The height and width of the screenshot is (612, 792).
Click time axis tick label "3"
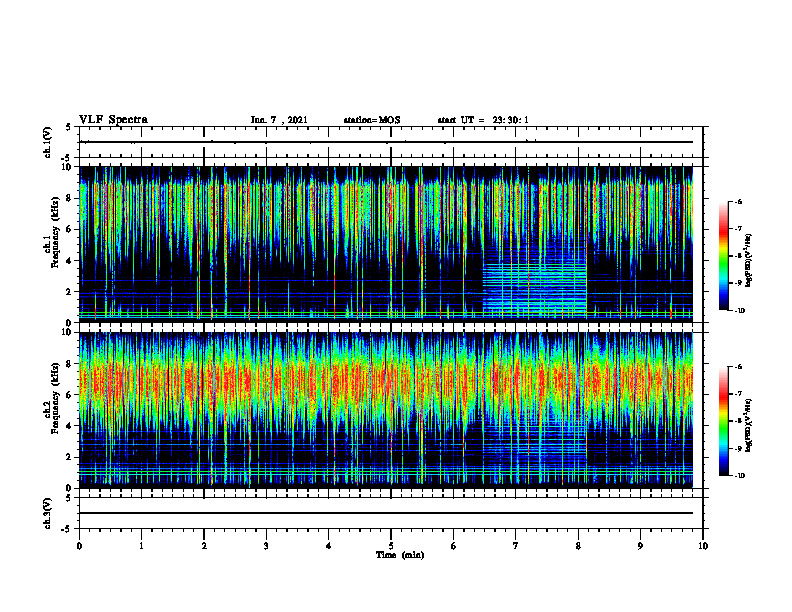coord(266,546)
